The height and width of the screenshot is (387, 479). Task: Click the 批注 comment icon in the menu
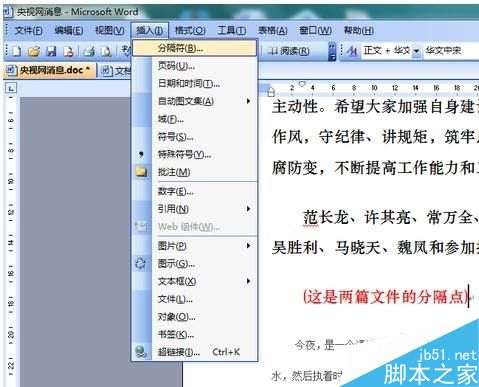point(141,172)
